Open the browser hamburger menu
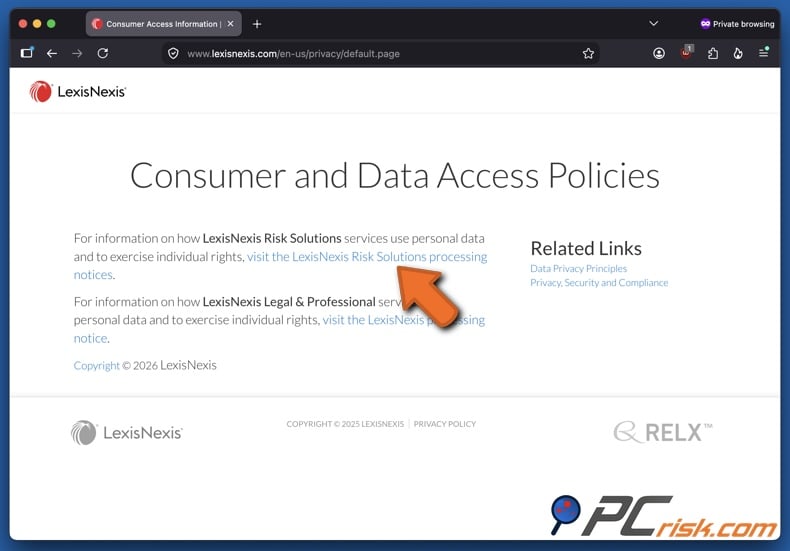 click(x=764, y=52)
